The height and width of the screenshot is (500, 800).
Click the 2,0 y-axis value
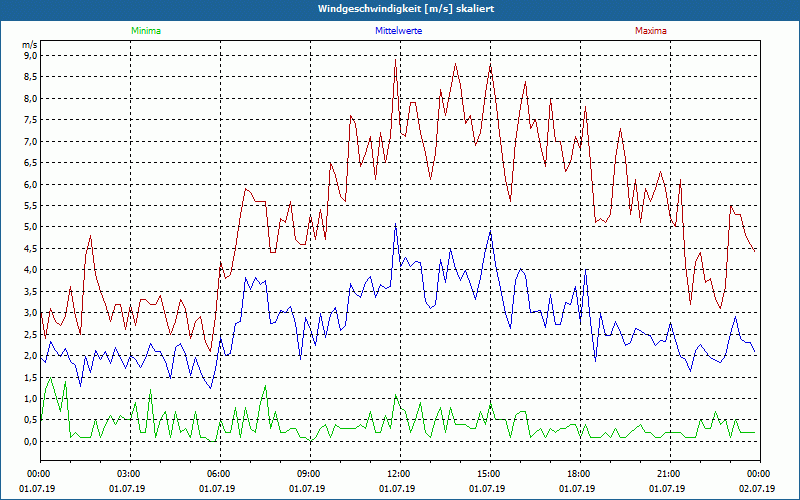click(x=30, y=355)
